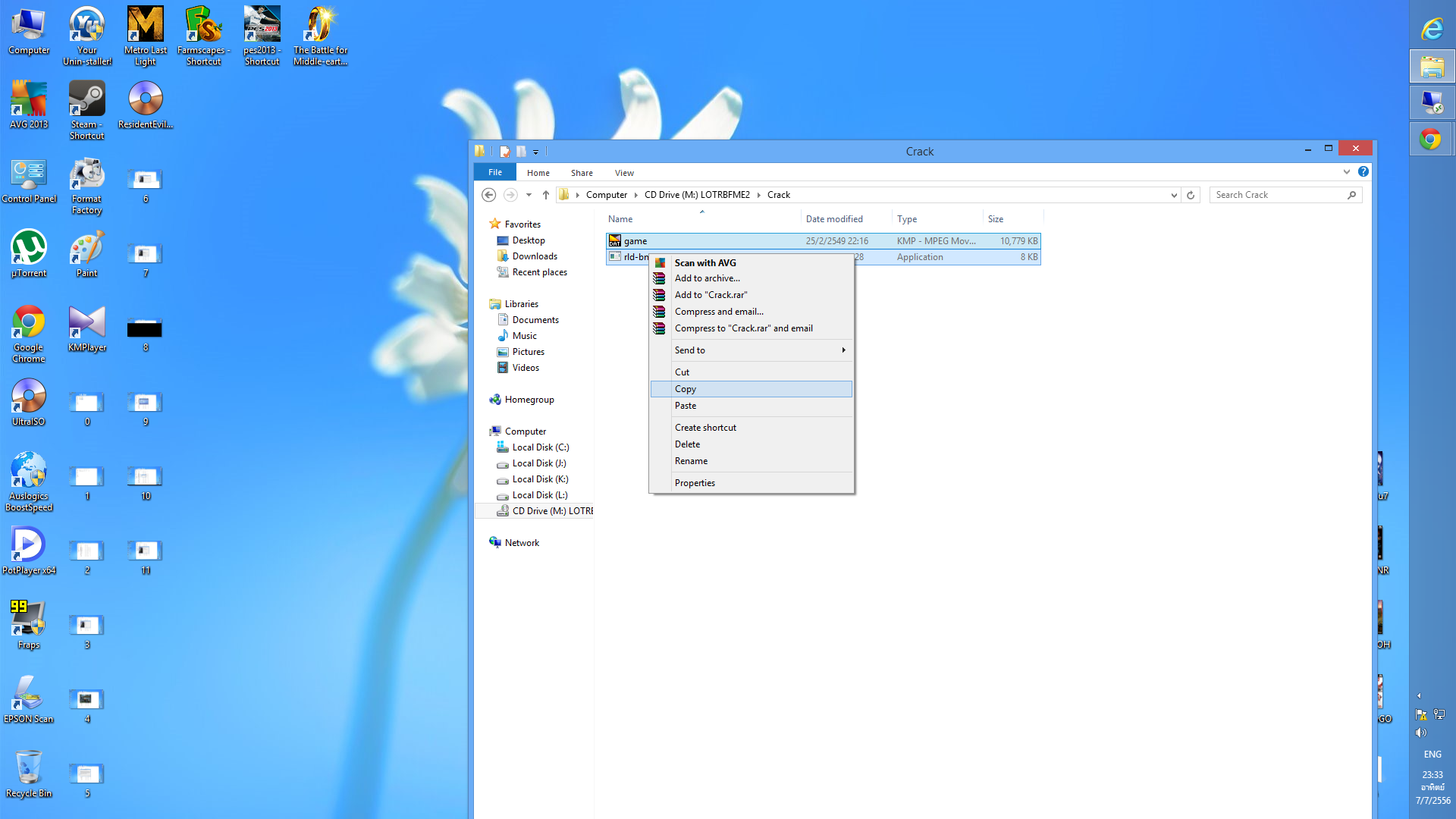Image resolution: width=1456 pixels, height=819 pixels.
Task: Select Properties in the context menu
Action: [695, 483]
